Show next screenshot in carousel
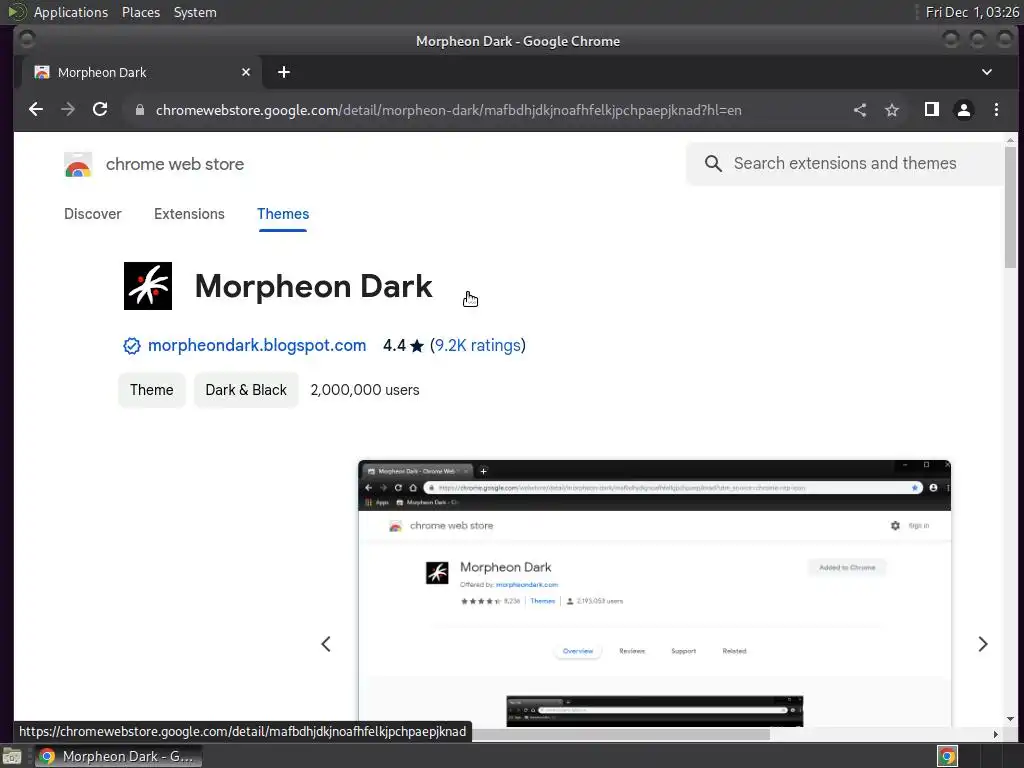 pyautogui.click(x=983, y=644)
